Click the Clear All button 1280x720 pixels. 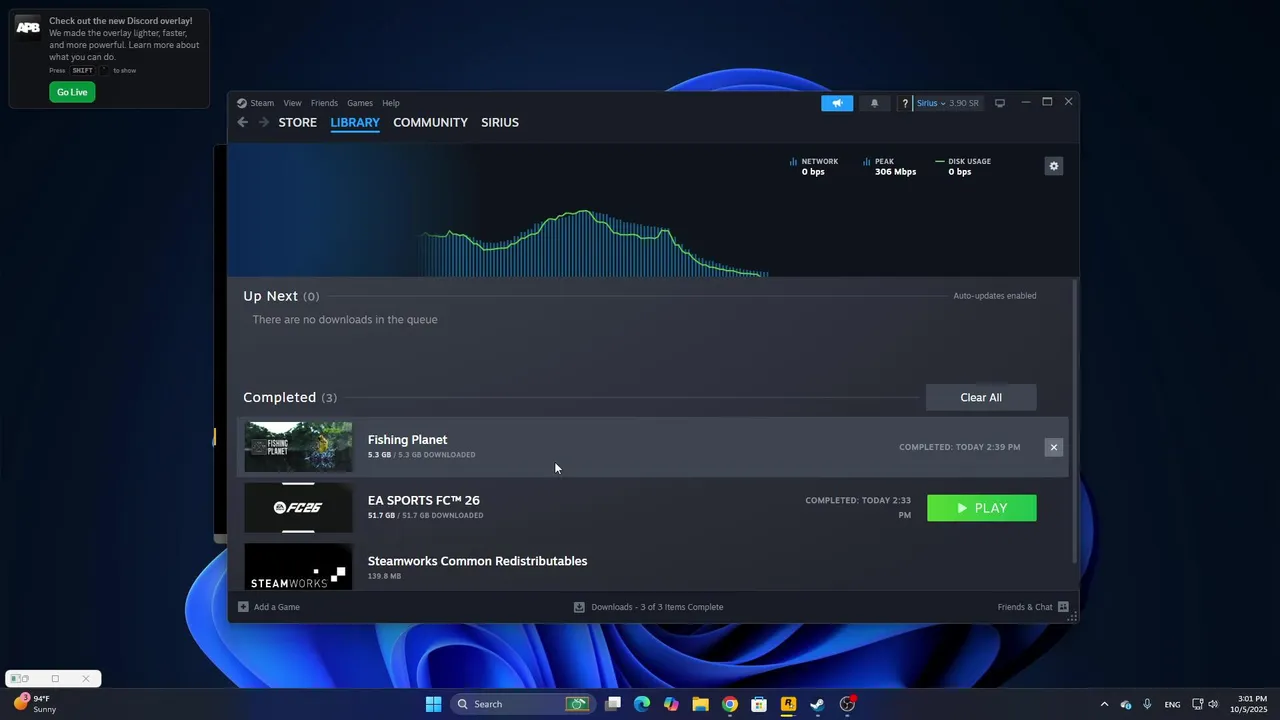click(981, 397)
